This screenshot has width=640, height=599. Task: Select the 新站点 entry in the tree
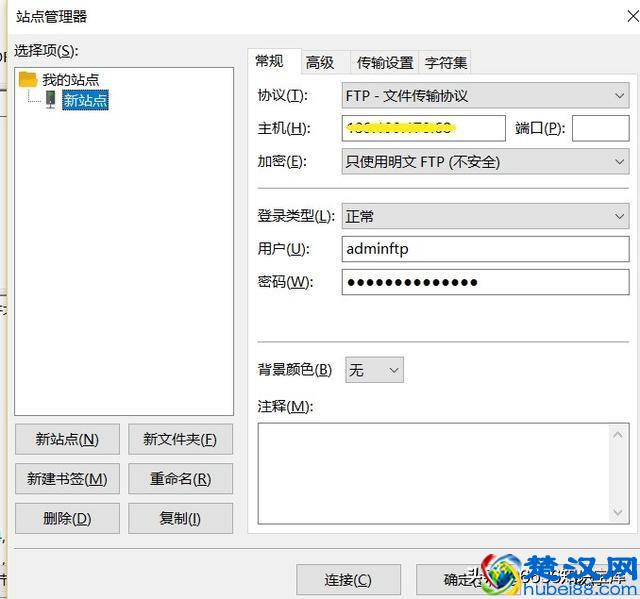(x=85, y=100)
